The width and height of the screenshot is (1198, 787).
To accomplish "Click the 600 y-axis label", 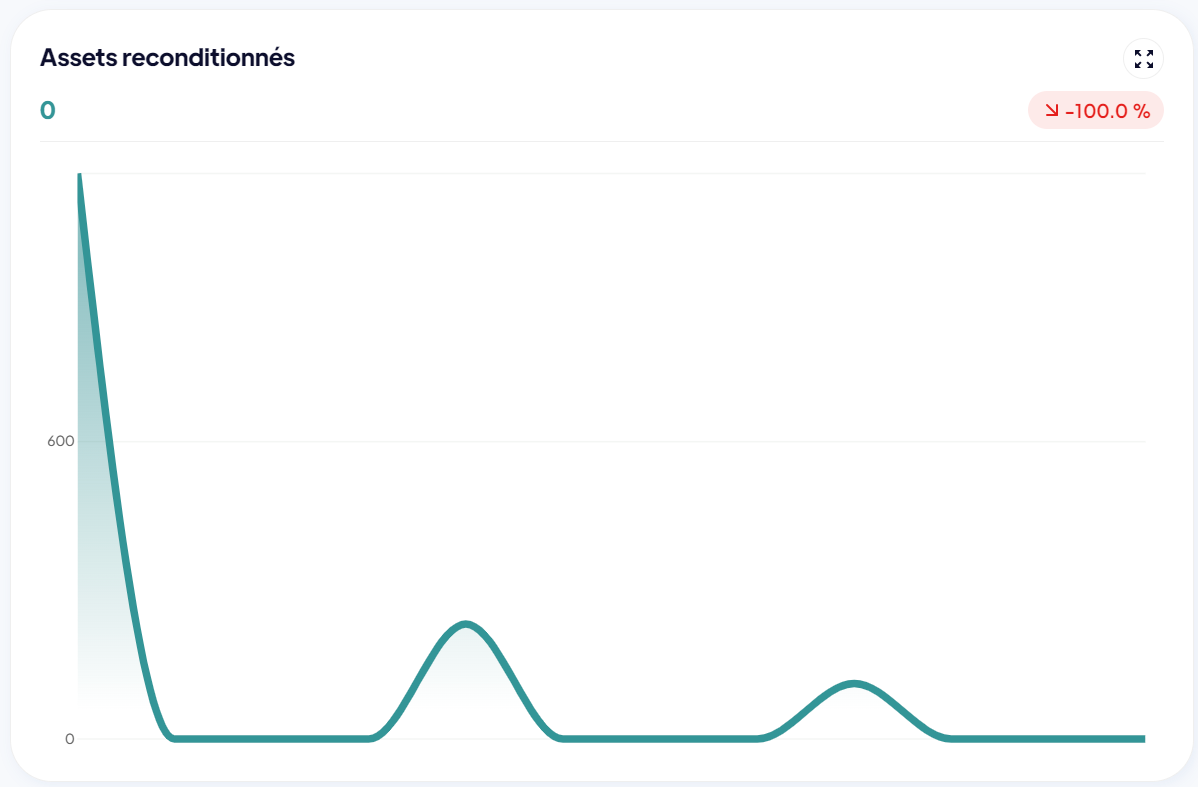I will click(61, 441).
